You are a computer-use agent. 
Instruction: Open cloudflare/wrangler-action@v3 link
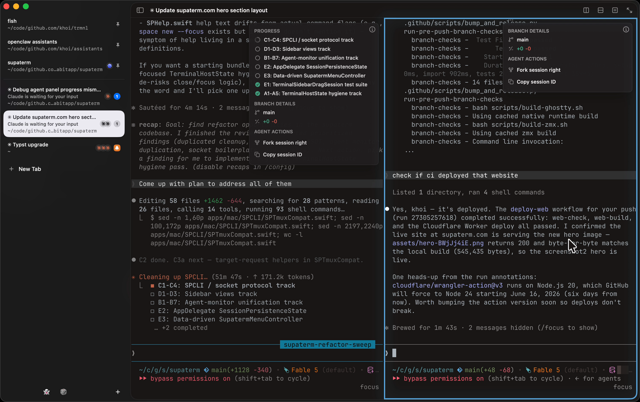(447, 286)
